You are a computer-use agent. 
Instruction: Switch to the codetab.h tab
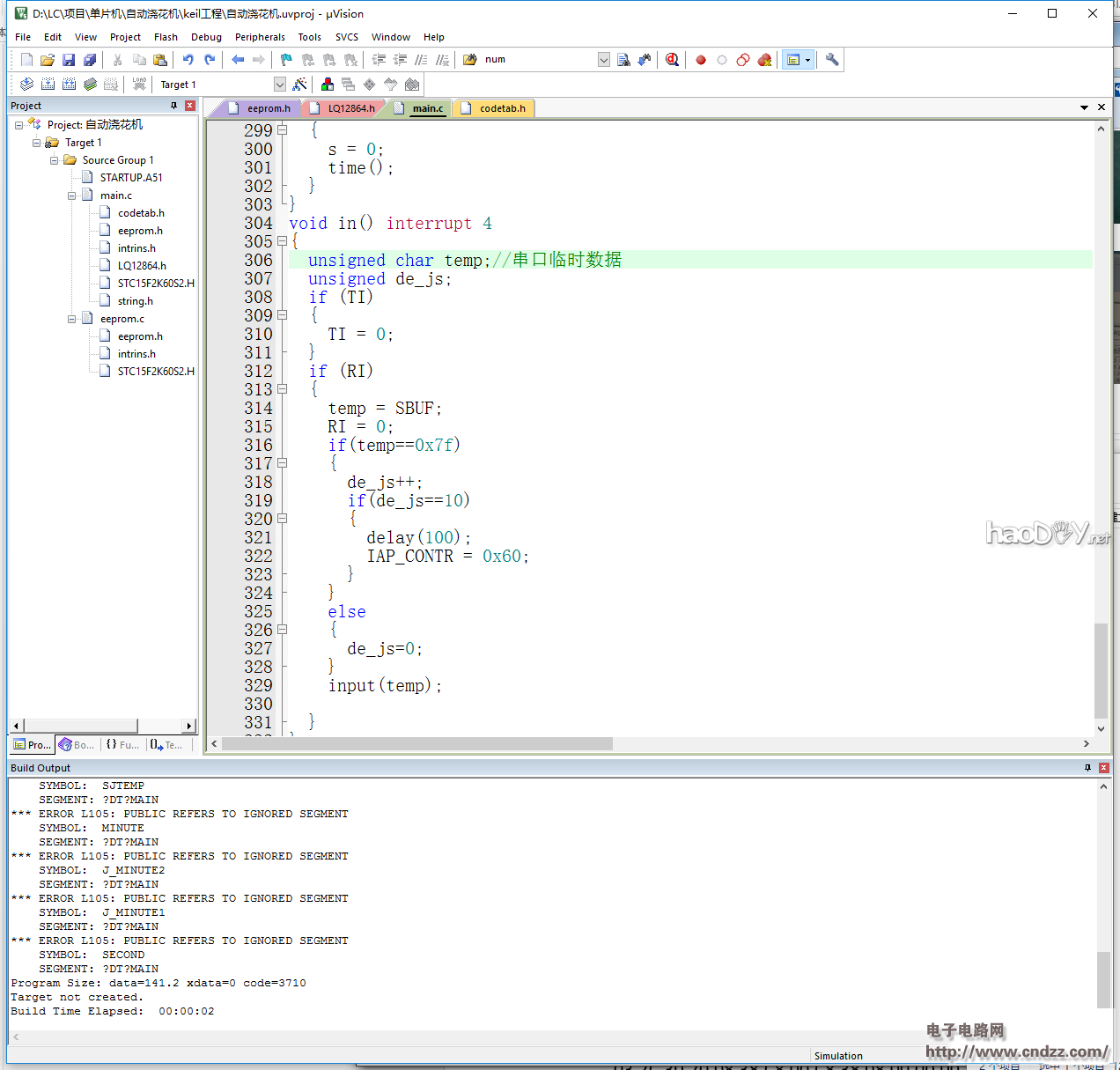(x=502, y=108)
